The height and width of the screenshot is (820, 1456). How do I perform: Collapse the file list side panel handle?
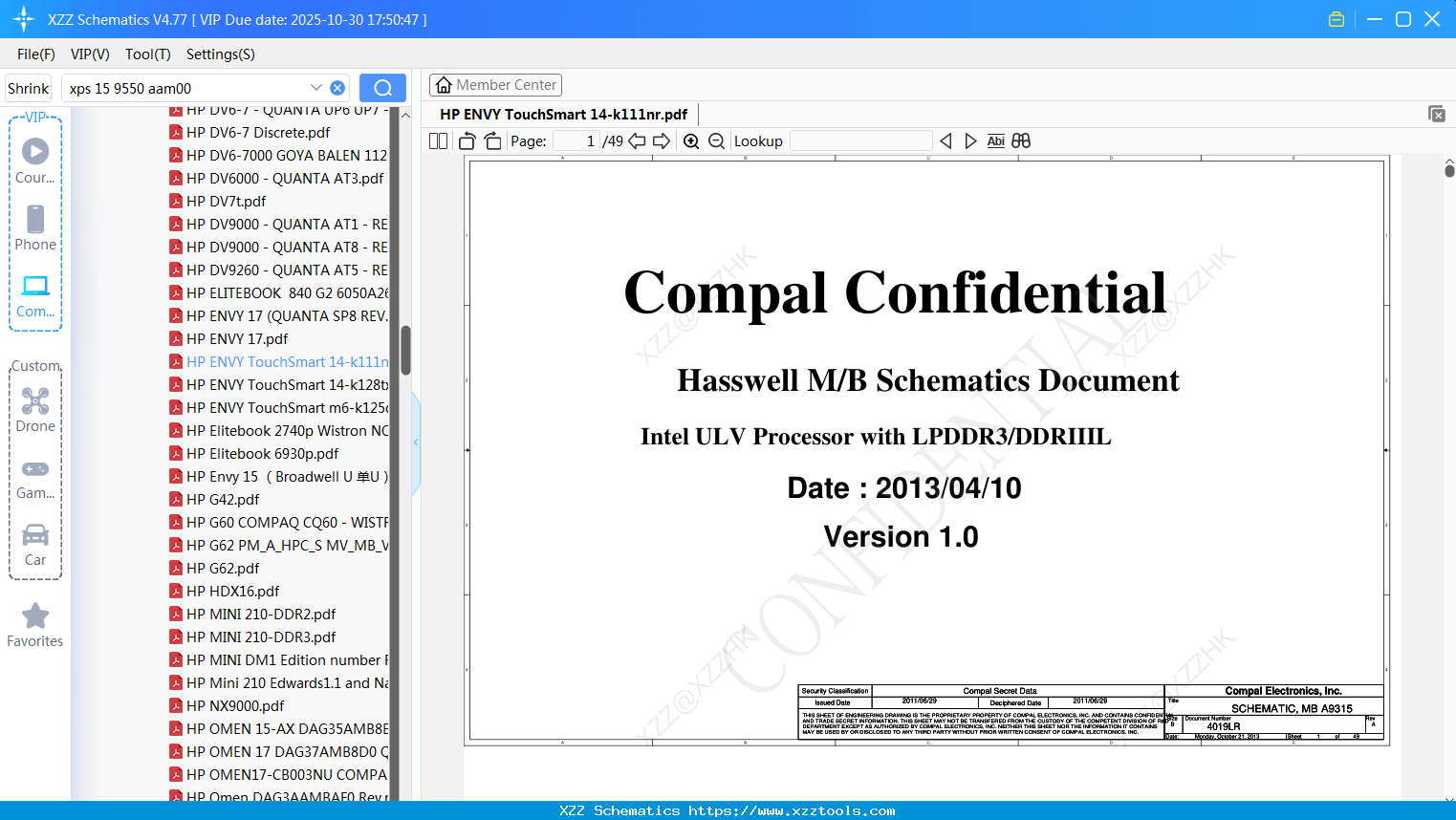[x=416, y=442]
